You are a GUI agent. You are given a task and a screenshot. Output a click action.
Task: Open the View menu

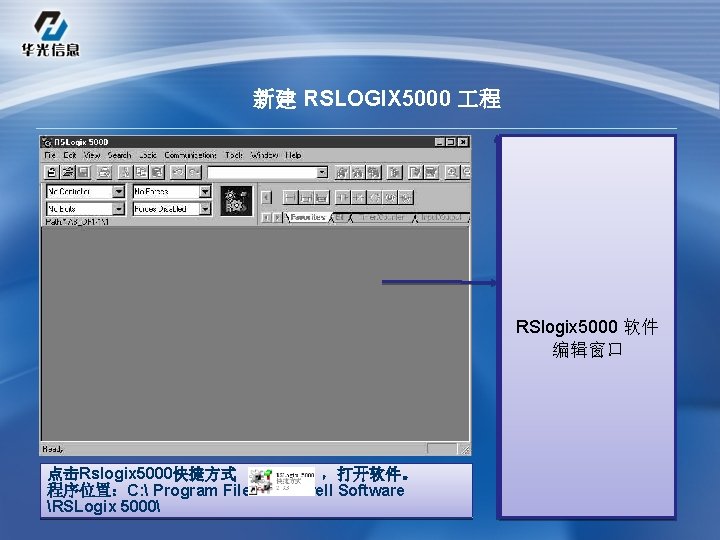[92, 155]
